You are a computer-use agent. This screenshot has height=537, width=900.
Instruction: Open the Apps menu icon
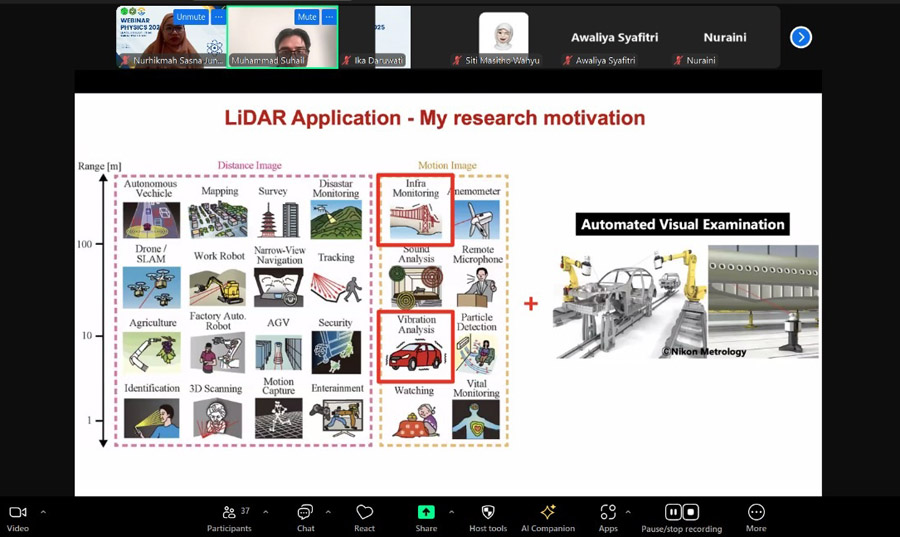(608, 513)
